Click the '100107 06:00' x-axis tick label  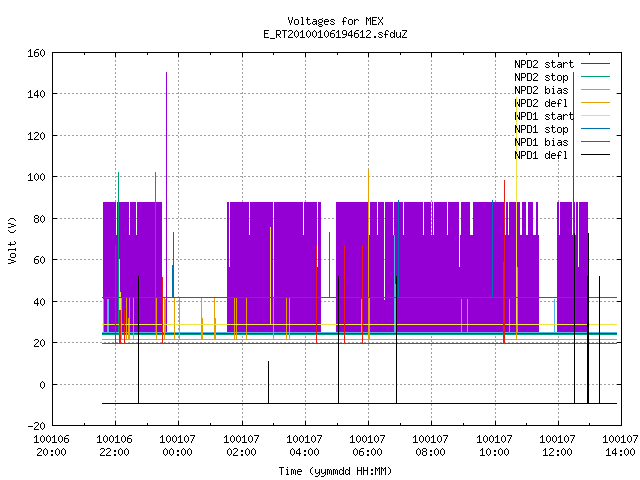(367, 446)
